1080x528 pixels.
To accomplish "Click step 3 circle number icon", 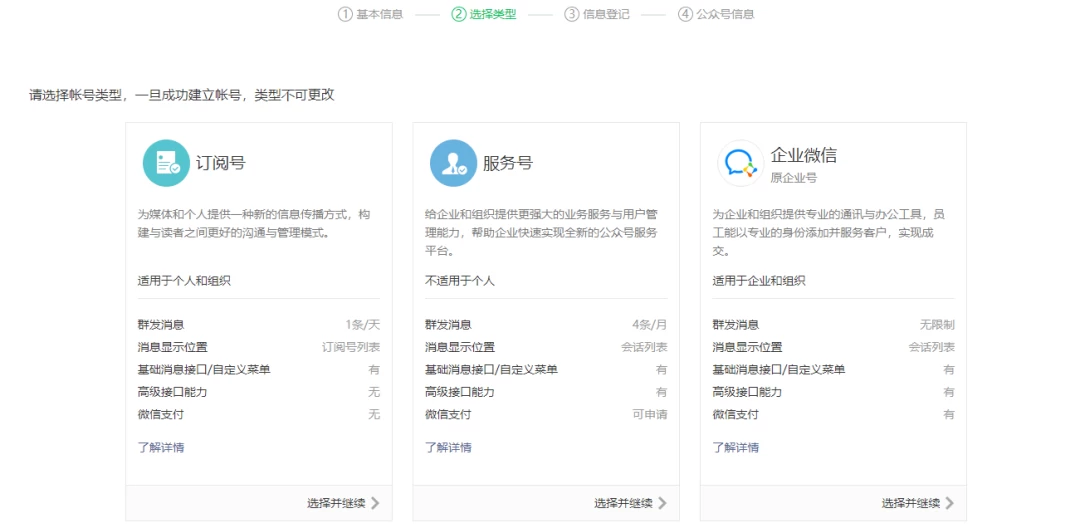I will tap(572, 14).
